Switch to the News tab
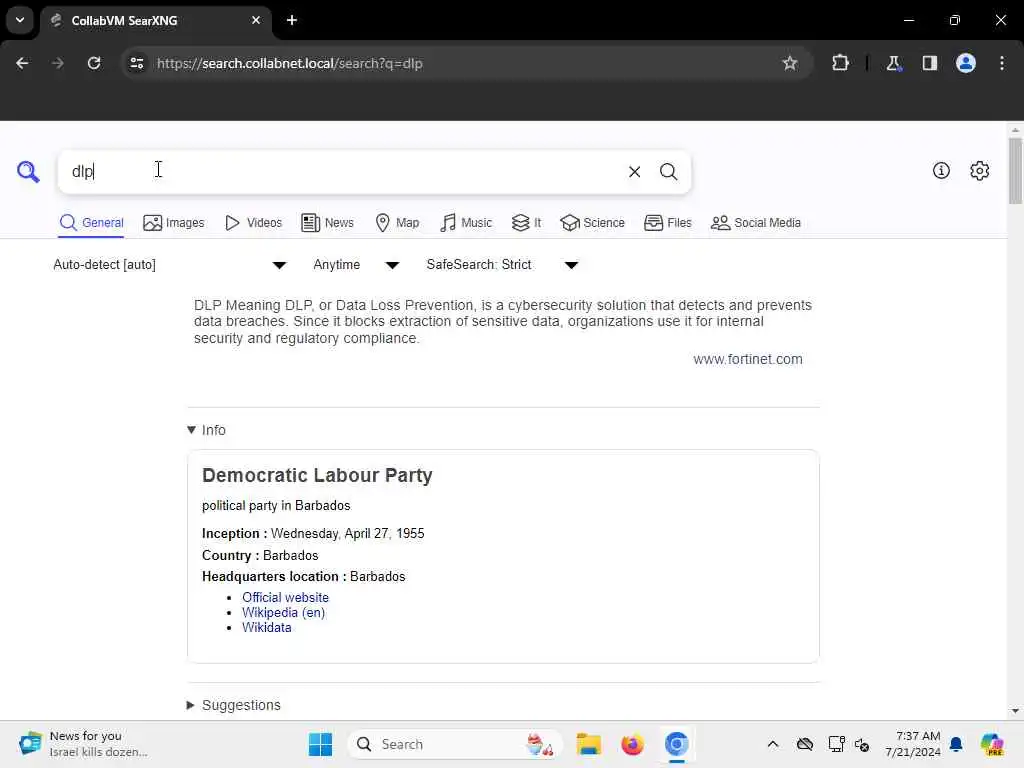Image resolution: width=1024 pixels, height=768 pixels. [x=327, y=223]
